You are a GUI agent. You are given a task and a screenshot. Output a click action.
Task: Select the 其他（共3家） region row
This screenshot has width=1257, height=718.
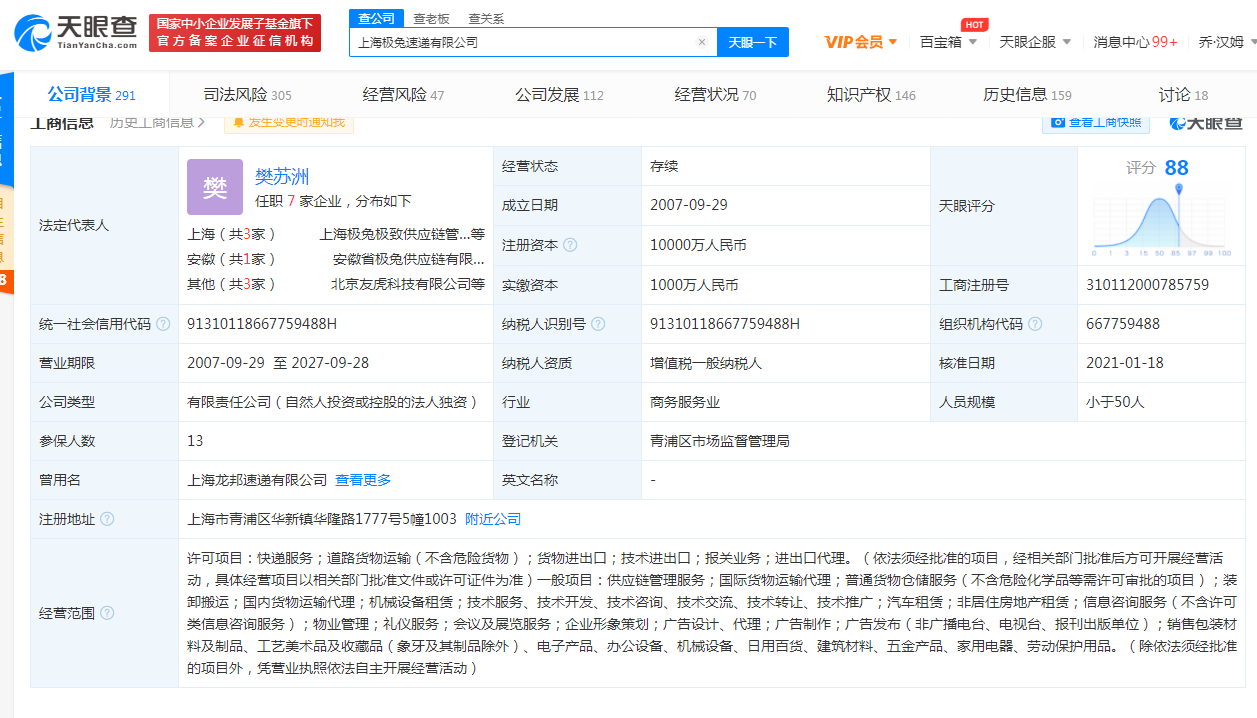[x=231, y=284]
